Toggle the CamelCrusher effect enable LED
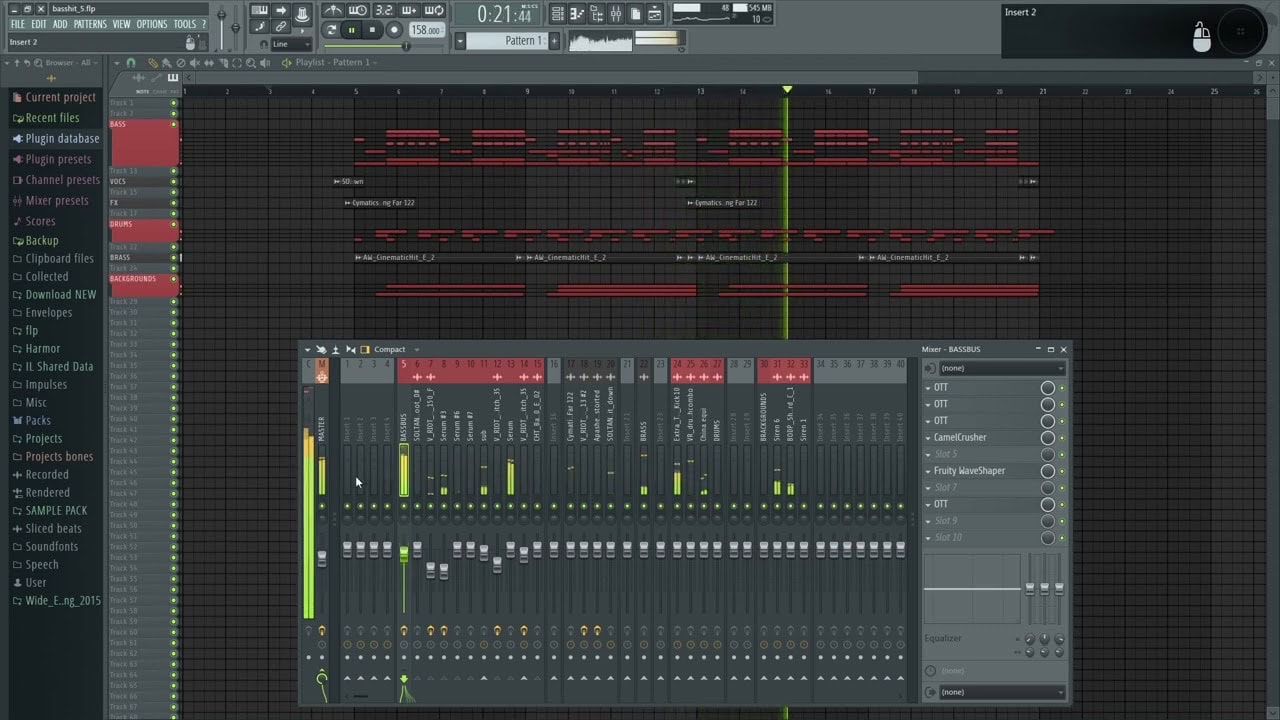Screen dimensions: 1280x720 [x=1062, y=438]
